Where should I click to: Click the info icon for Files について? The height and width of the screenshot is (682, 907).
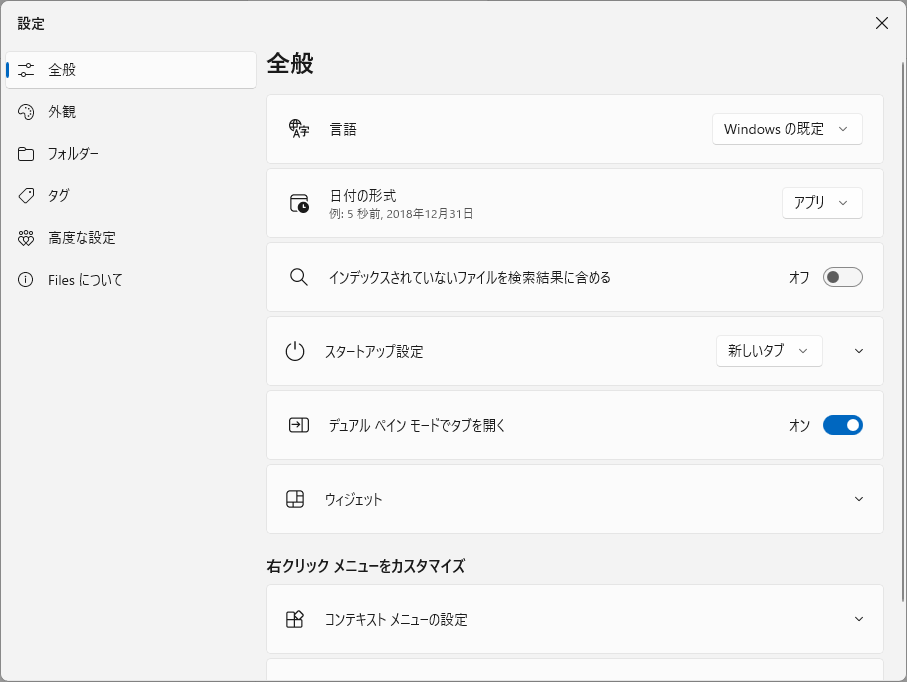pos(26,280)
